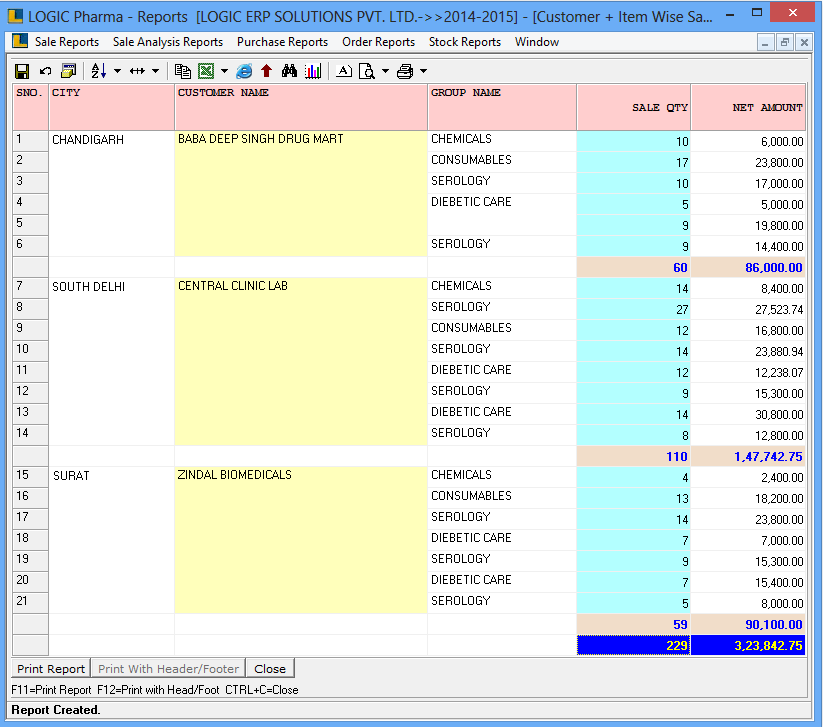Open the print preview dropdown arrow

(x=385, y=71)
